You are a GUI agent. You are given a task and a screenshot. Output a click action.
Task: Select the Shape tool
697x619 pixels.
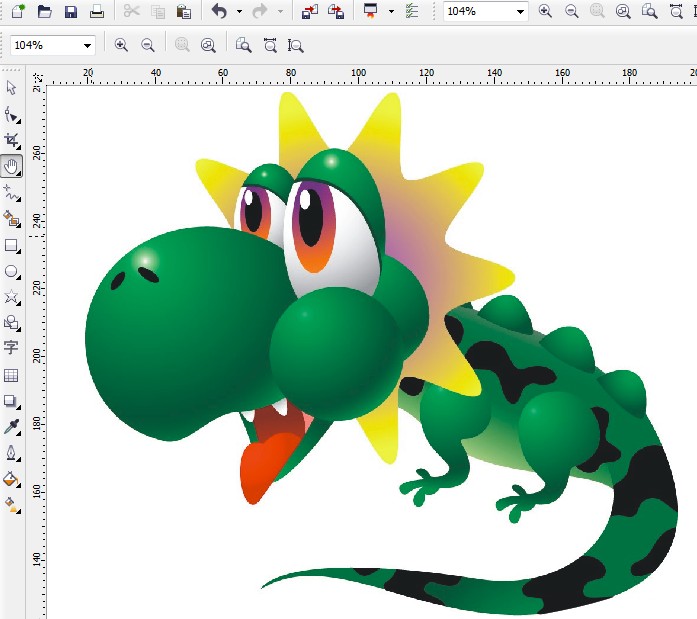(12, 115)
